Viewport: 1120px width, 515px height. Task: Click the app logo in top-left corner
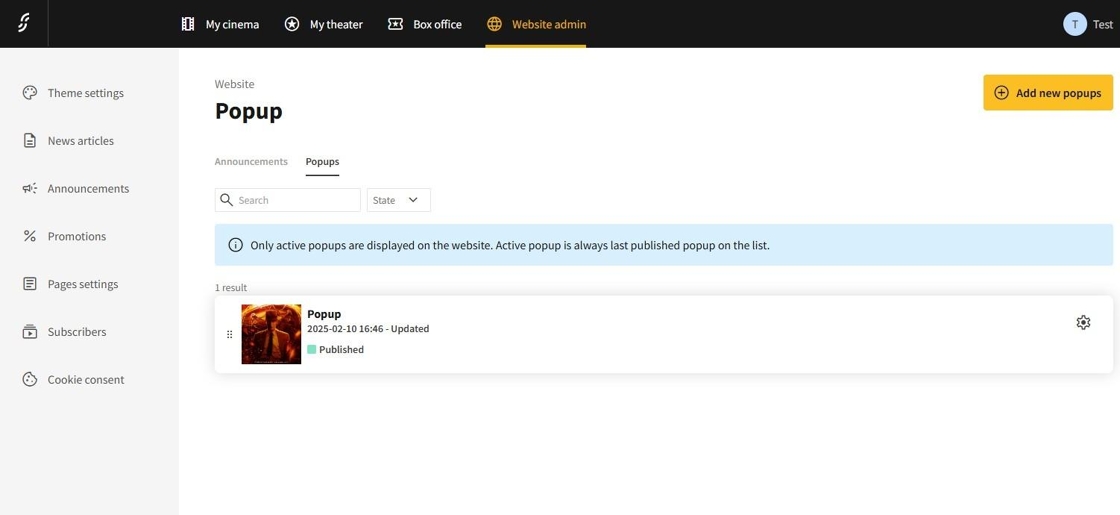23,23
